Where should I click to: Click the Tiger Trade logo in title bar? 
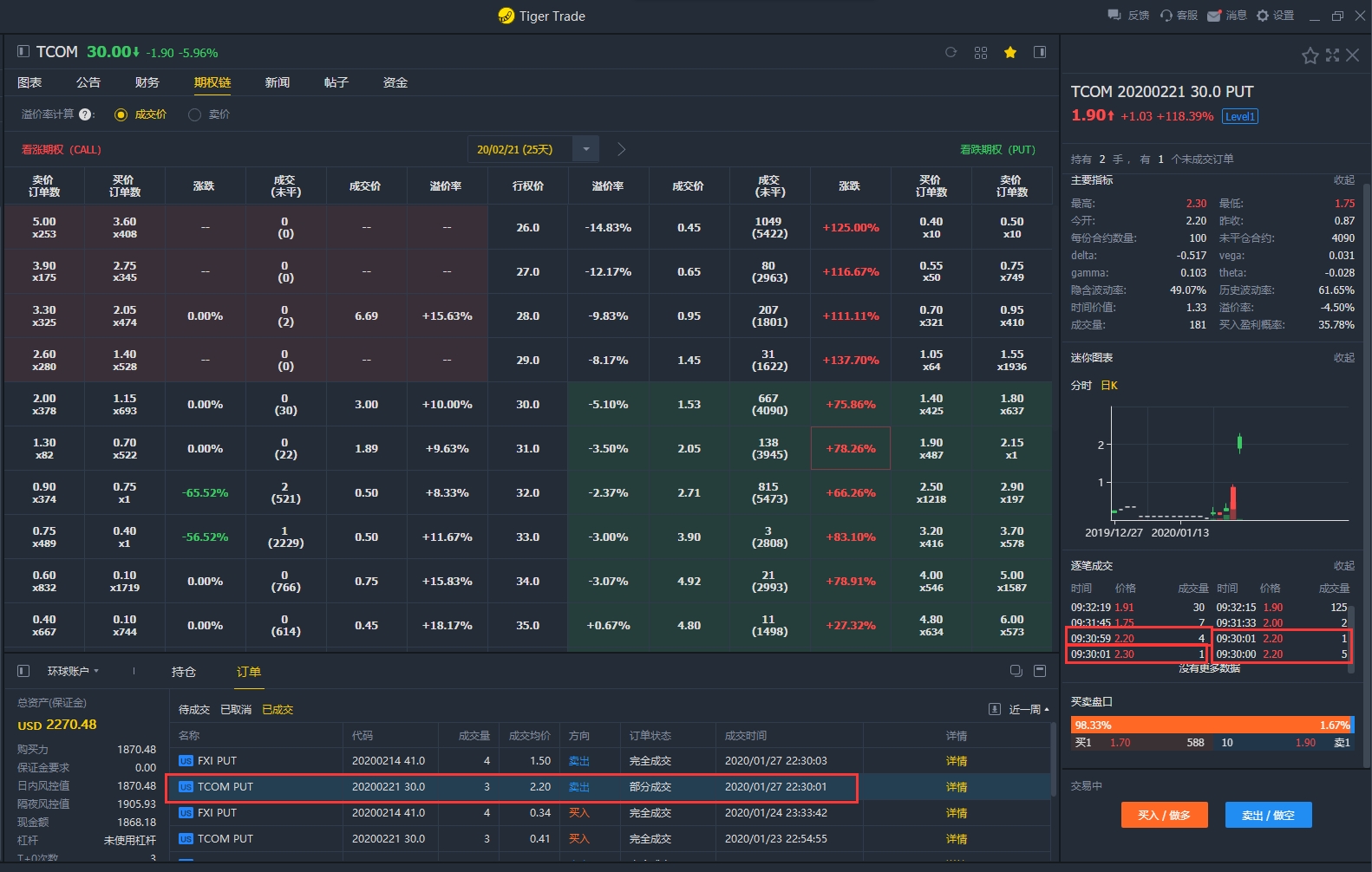506,16
